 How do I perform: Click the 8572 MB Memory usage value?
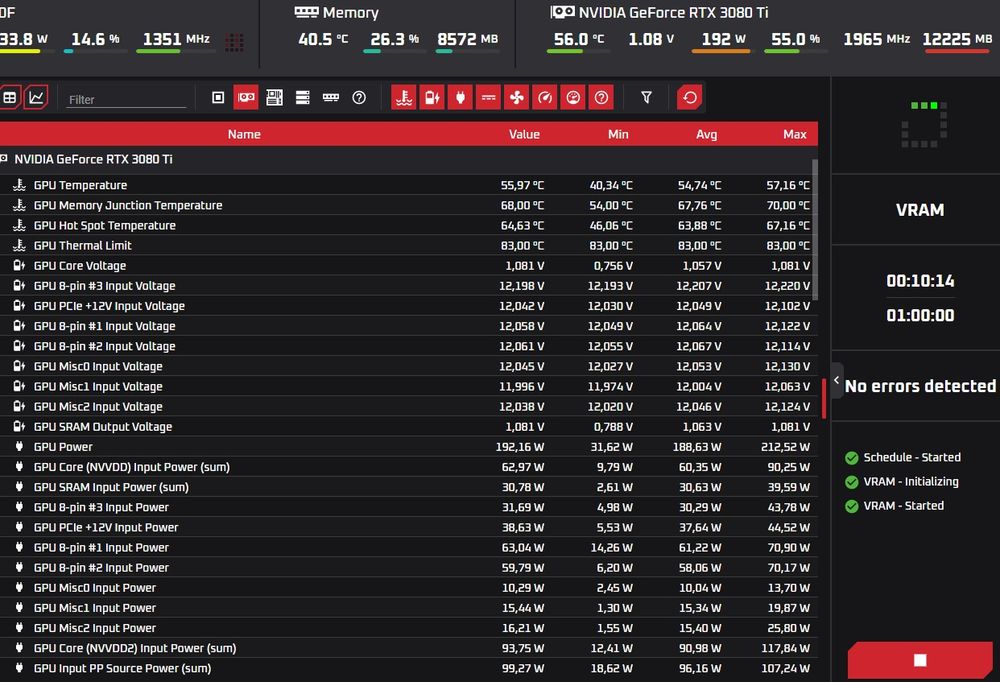pos(467,39)
